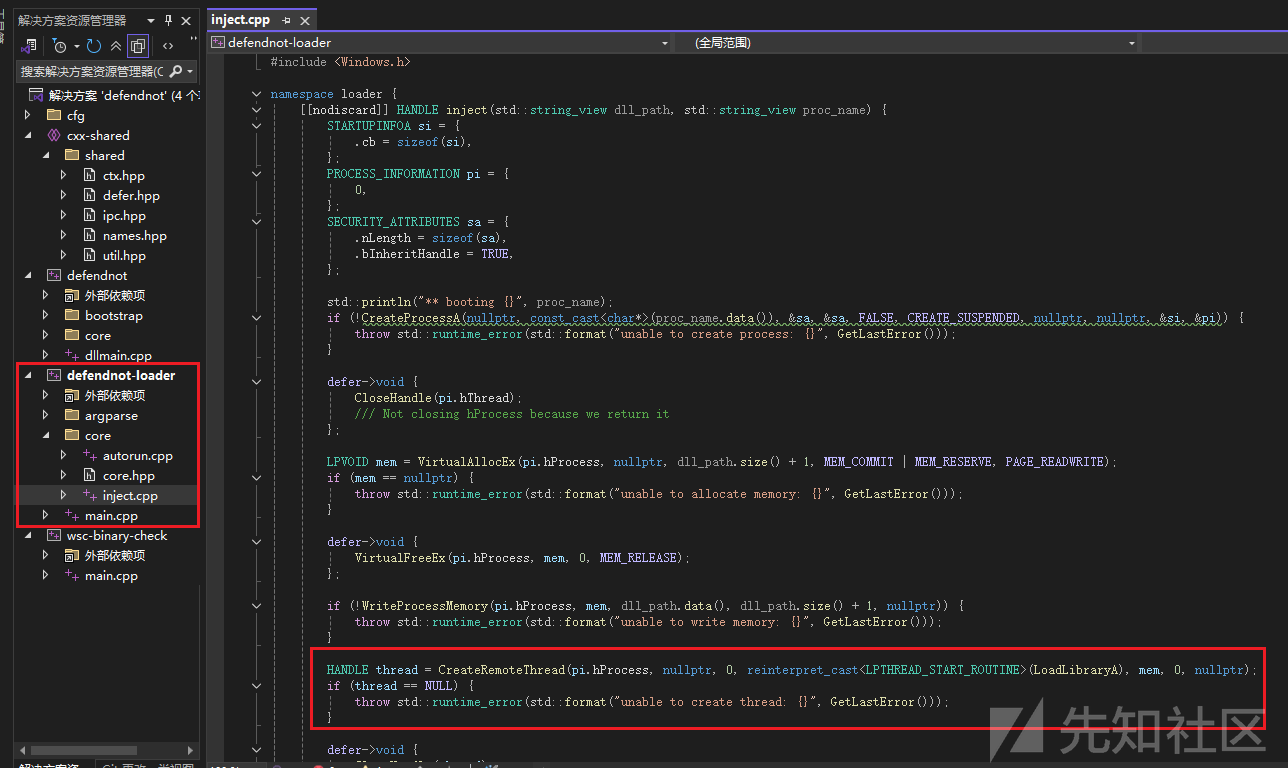Fold the PROCESS_INFORMATION pi initializer
The height and width of the screenshot is (768, 1288).
point(256,174)
